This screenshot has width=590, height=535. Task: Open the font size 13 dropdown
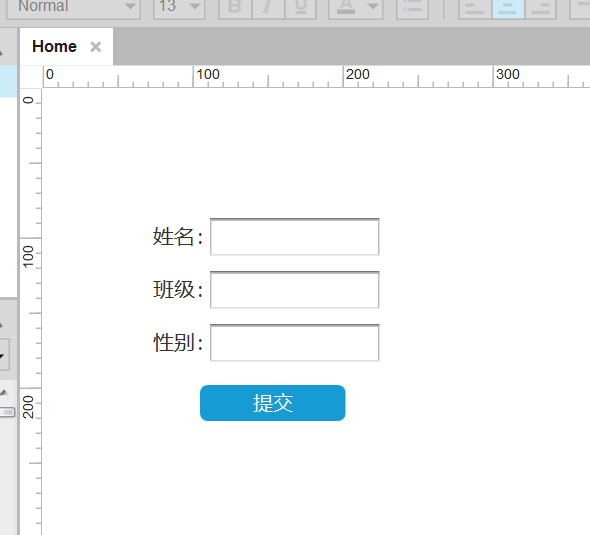179,8
